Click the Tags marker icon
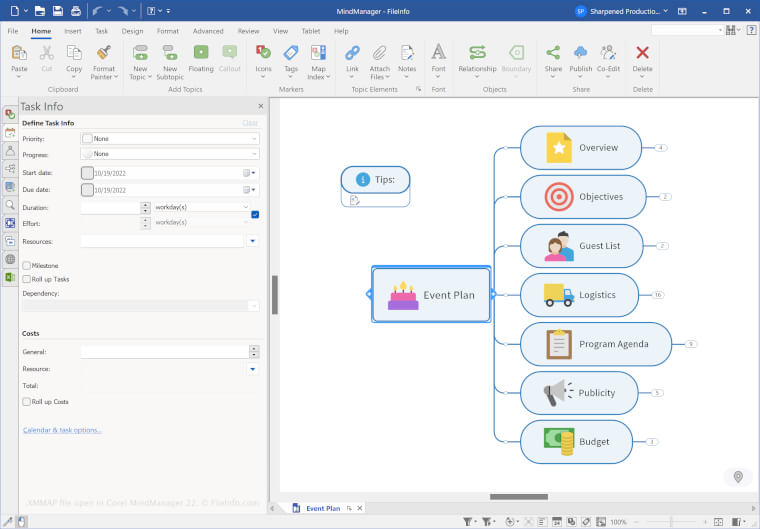The image size is (760, 529). coord(291,53)
